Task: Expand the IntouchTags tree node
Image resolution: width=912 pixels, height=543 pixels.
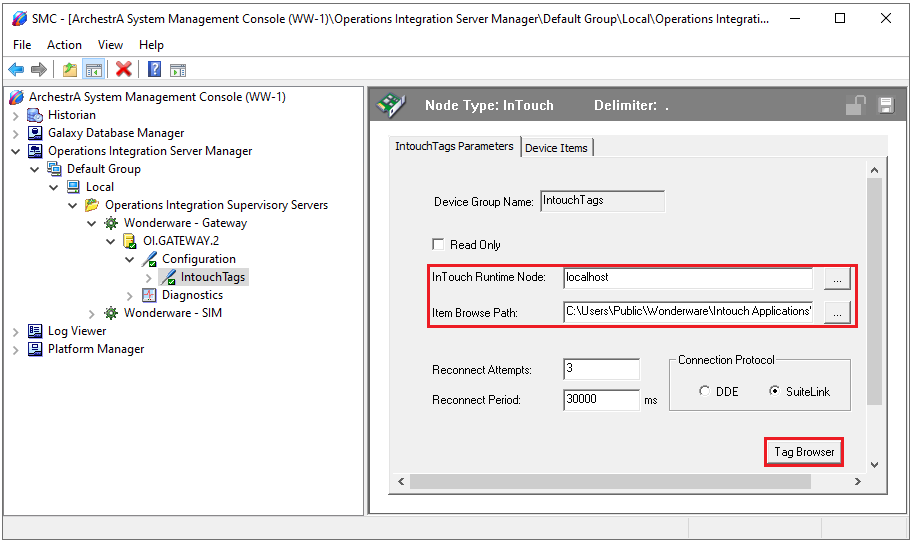Action: point(148,278)
